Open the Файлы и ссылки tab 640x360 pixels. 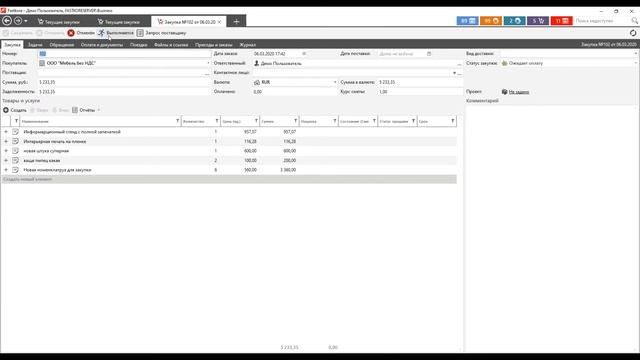click(x=171, y=45)
